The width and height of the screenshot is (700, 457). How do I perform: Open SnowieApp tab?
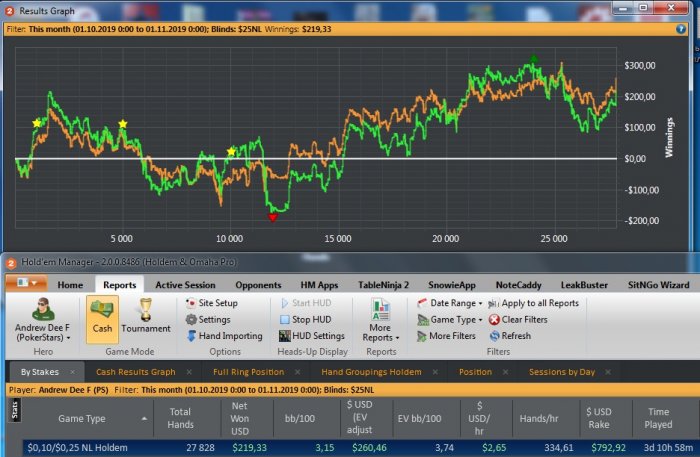452,285
